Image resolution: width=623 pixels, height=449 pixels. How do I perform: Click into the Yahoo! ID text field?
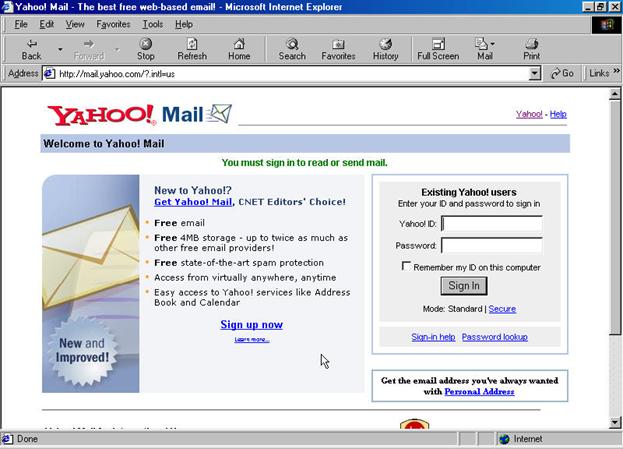(492, 224)
